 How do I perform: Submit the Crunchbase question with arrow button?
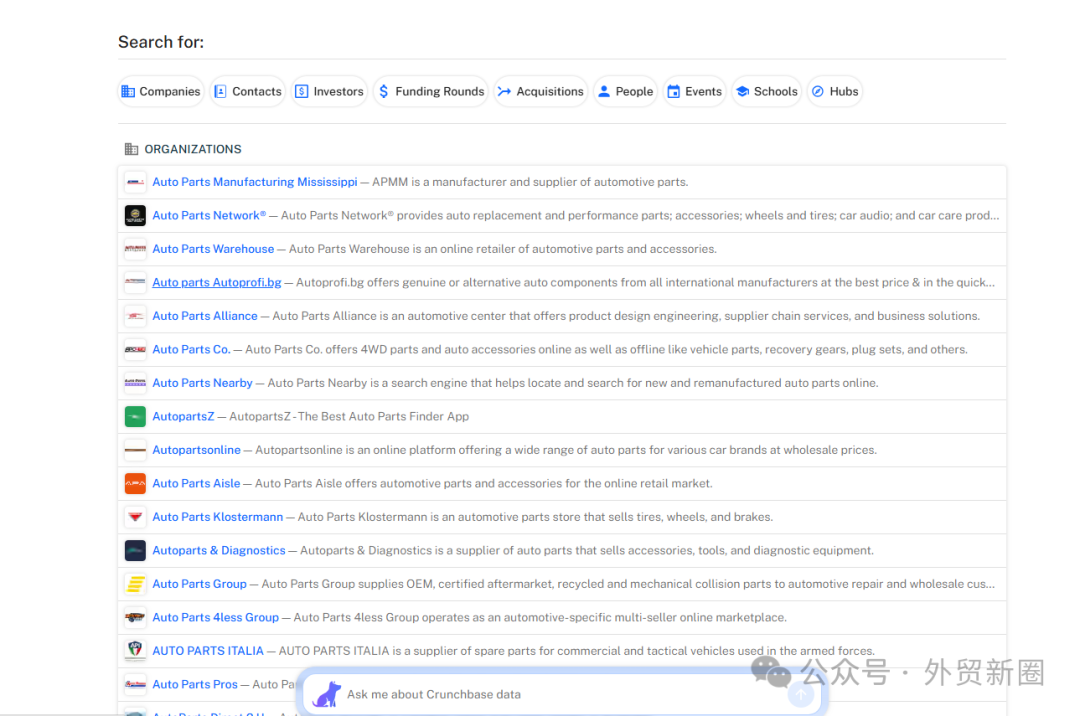point(801,695)
